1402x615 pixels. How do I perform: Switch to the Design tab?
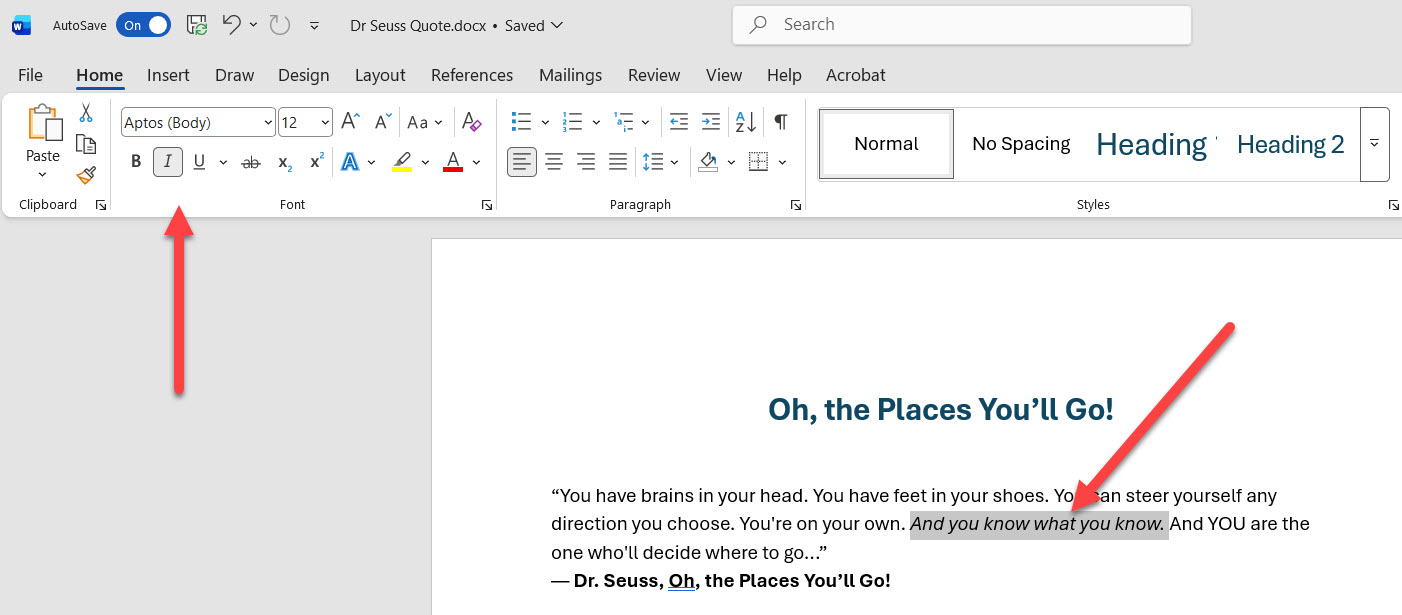(x=303, y=75)
